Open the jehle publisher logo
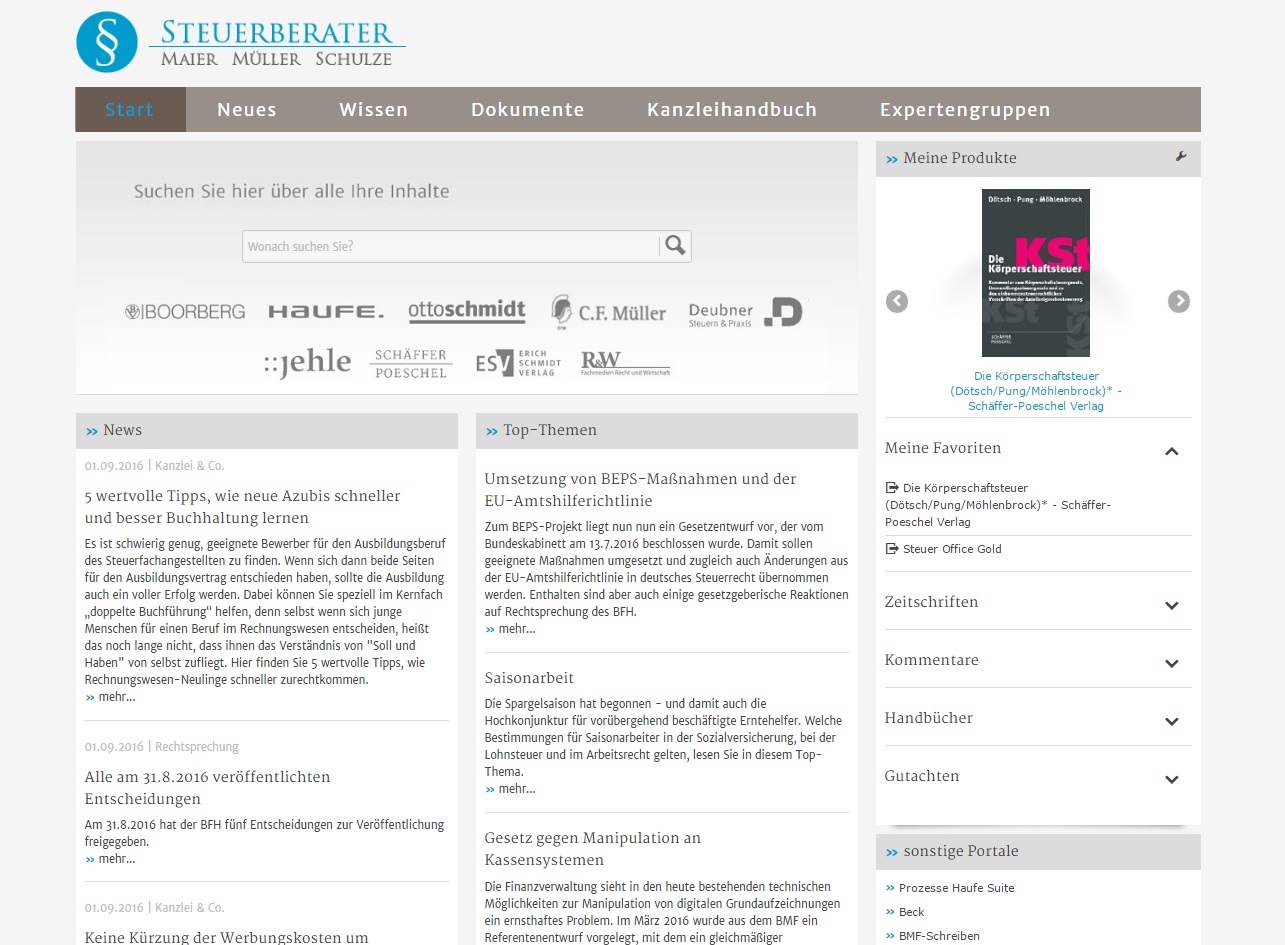This screenshot has height=945, width=1285. point(307,363)
